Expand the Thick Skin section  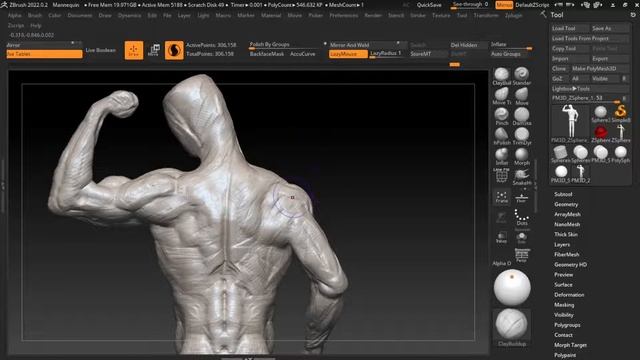(x=566, y=234)
